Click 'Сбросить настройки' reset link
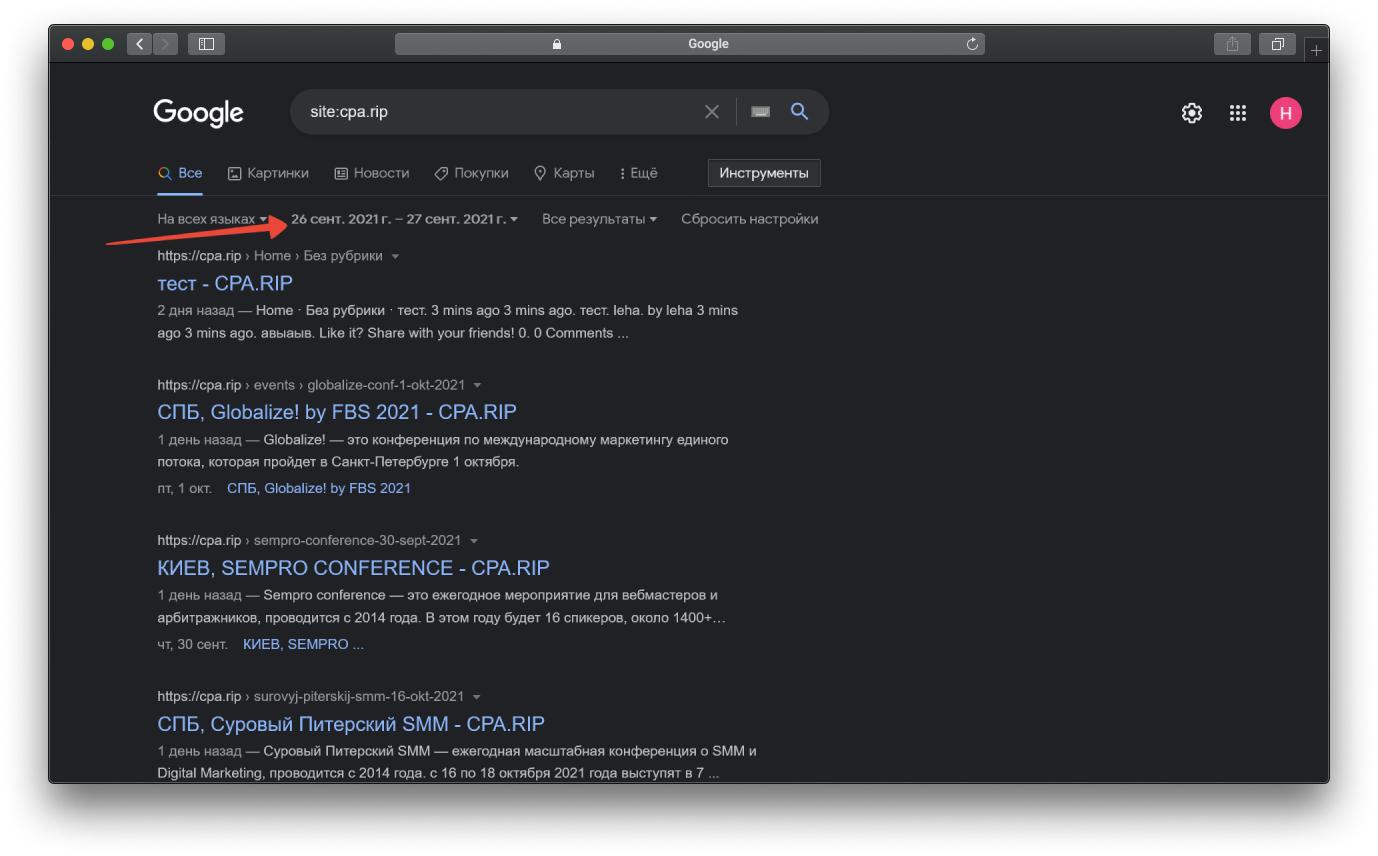Viewport: 1378px width, 856px height. click(749, 219)
